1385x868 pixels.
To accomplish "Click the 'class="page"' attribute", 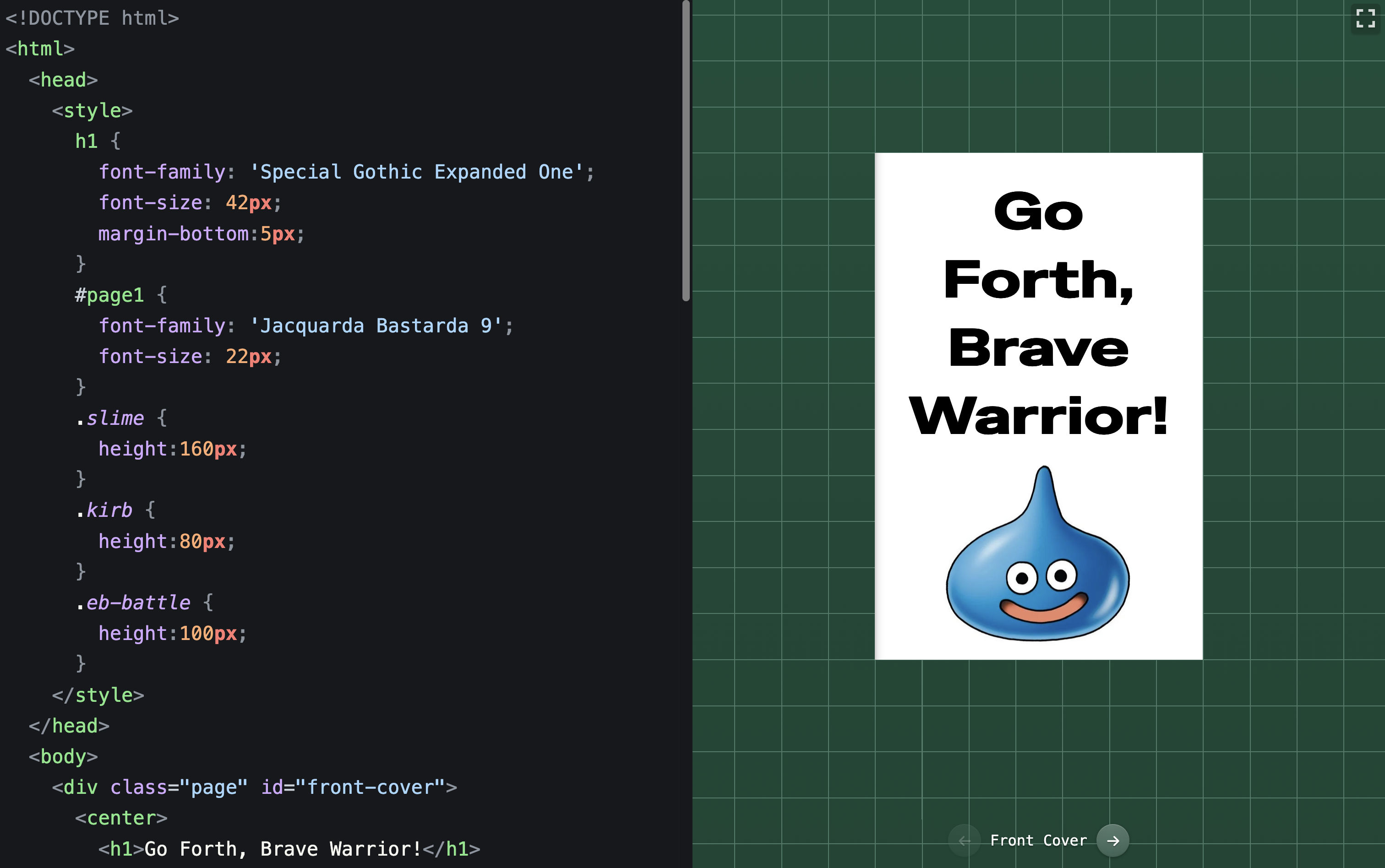I will click(179, 787).
